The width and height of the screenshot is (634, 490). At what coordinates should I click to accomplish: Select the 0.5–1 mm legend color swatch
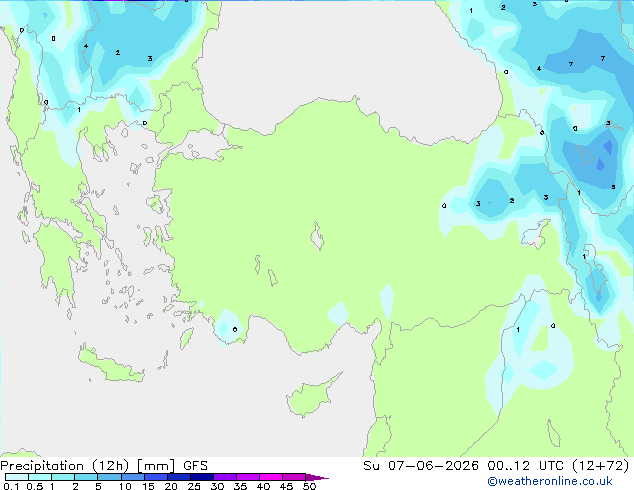click(x=40, y=477)
